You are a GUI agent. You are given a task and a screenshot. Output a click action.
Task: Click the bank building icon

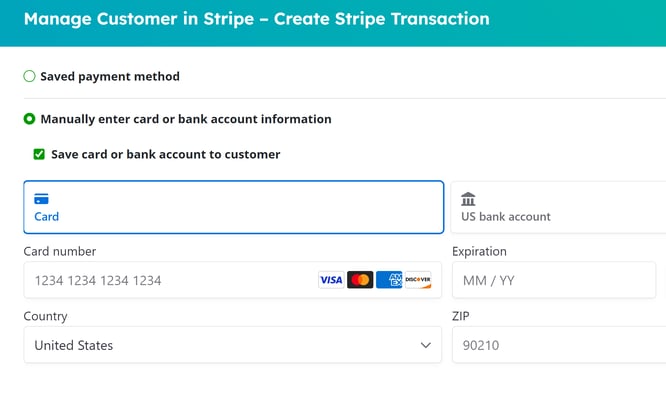pos(468,199)
